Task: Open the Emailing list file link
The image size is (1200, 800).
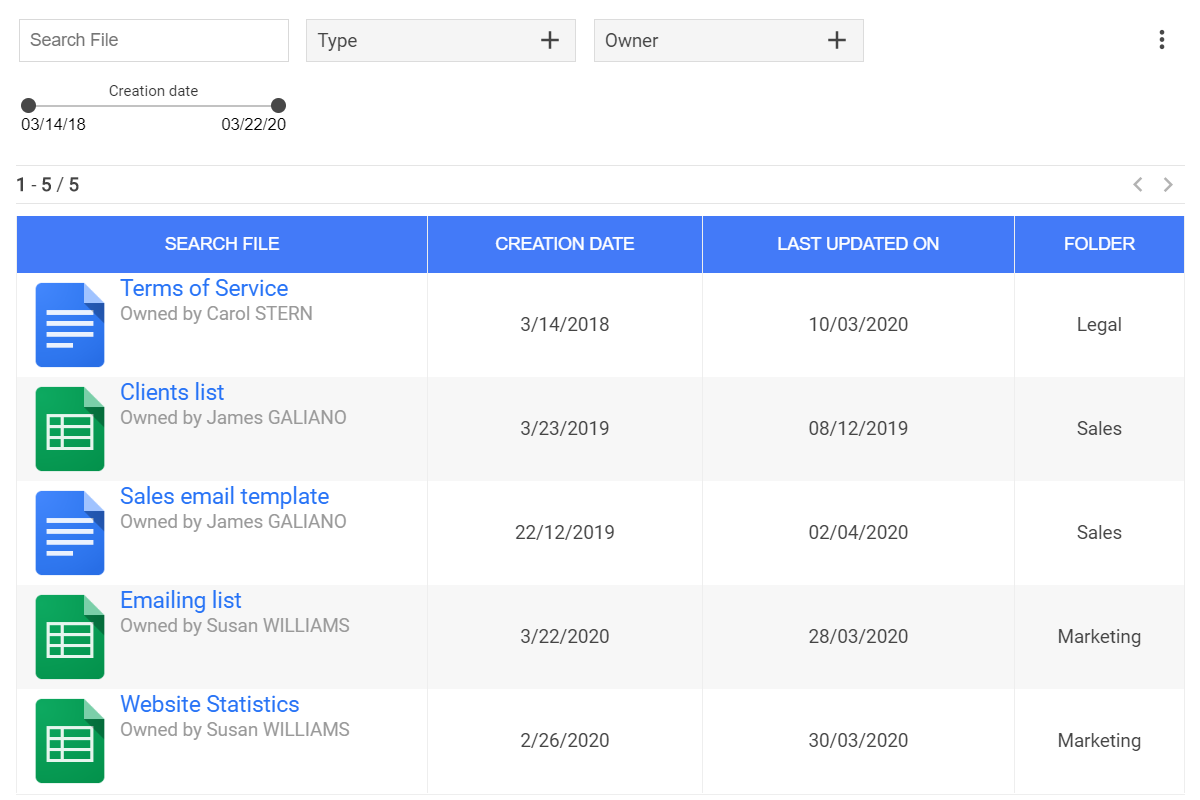Action: coord(181,600)
